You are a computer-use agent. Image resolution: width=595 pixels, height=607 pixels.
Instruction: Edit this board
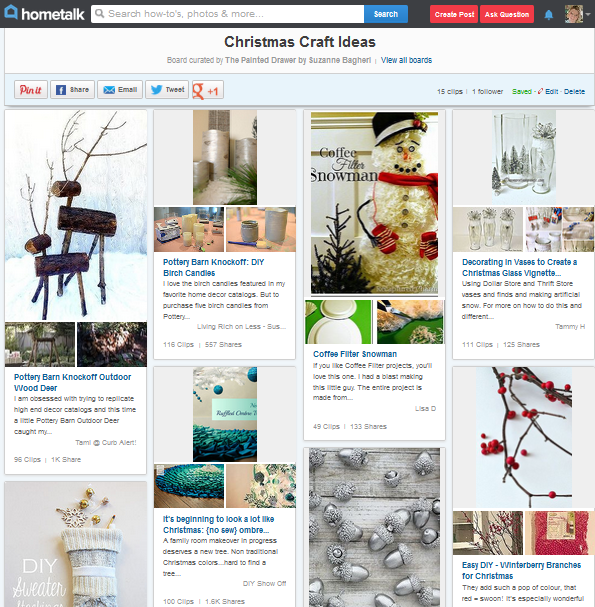(x=551, y=91)
